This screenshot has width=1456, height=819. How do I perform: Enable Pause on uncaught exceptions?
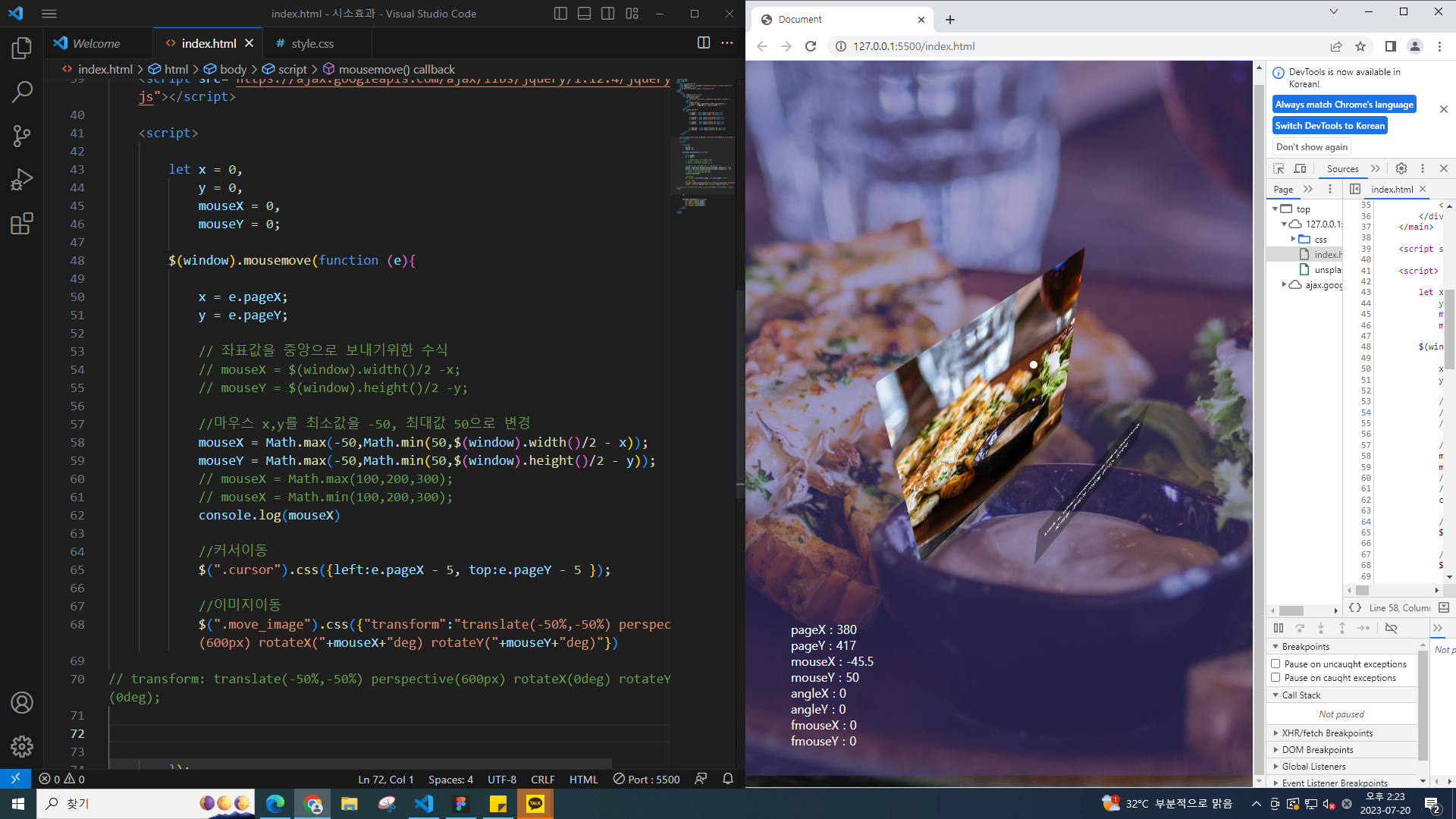(1276, 664)
